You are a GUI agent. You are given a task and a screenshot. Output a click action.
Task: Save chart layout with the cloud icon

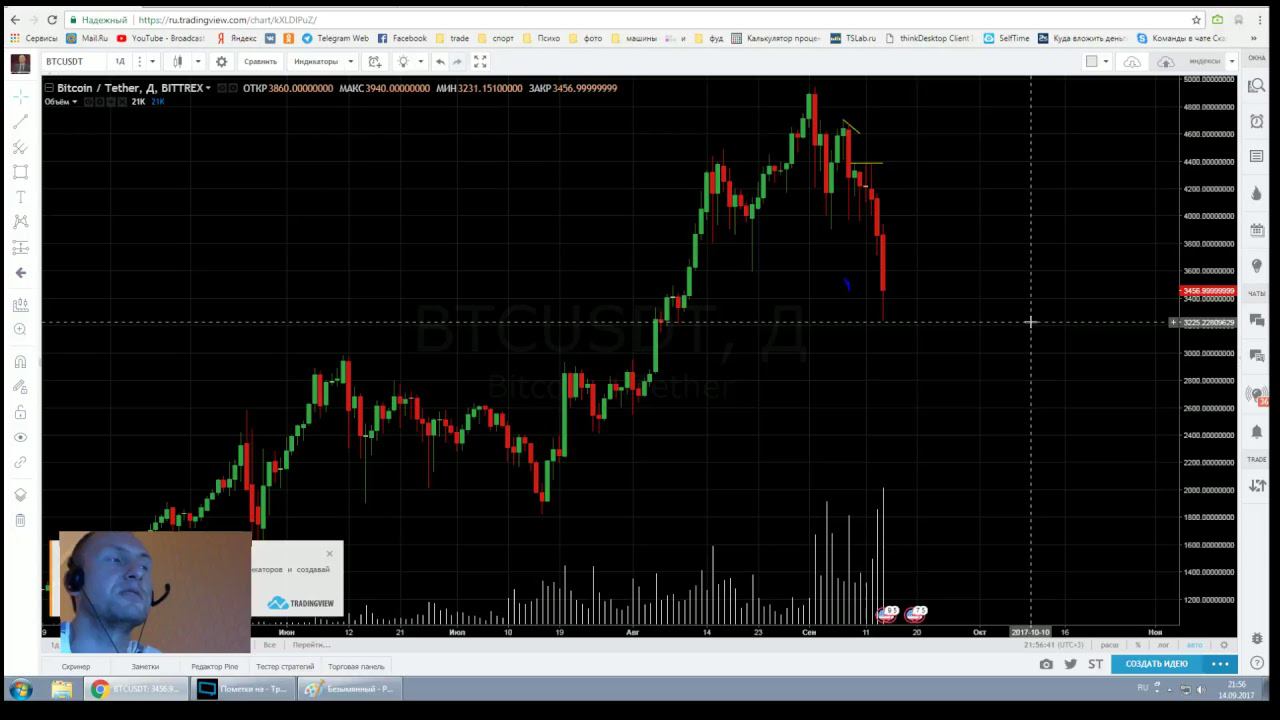1132,62
